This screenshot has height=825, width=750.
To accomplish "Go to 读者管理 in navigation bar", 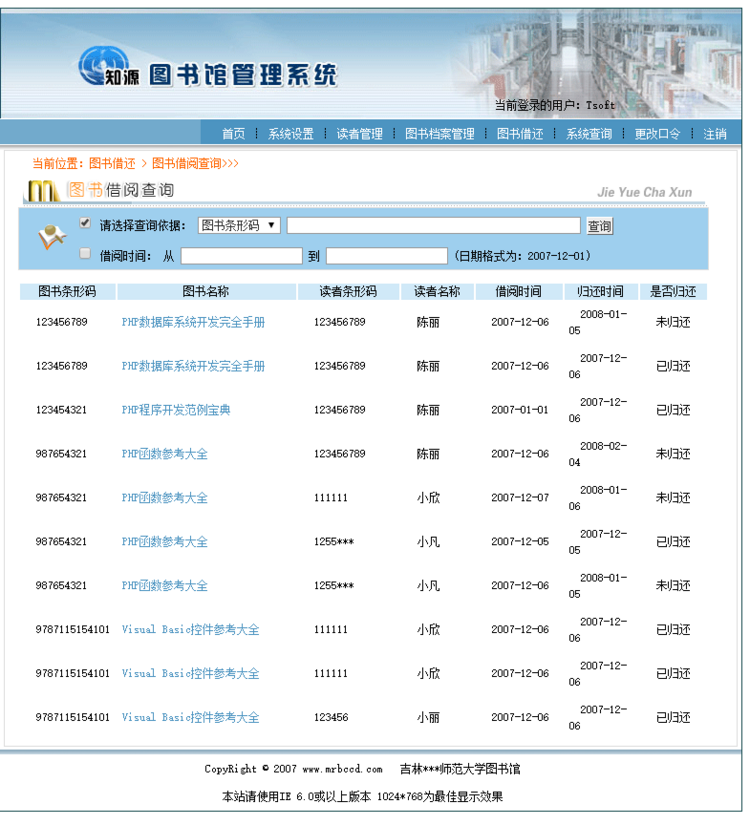I will [x=359, y=134].
